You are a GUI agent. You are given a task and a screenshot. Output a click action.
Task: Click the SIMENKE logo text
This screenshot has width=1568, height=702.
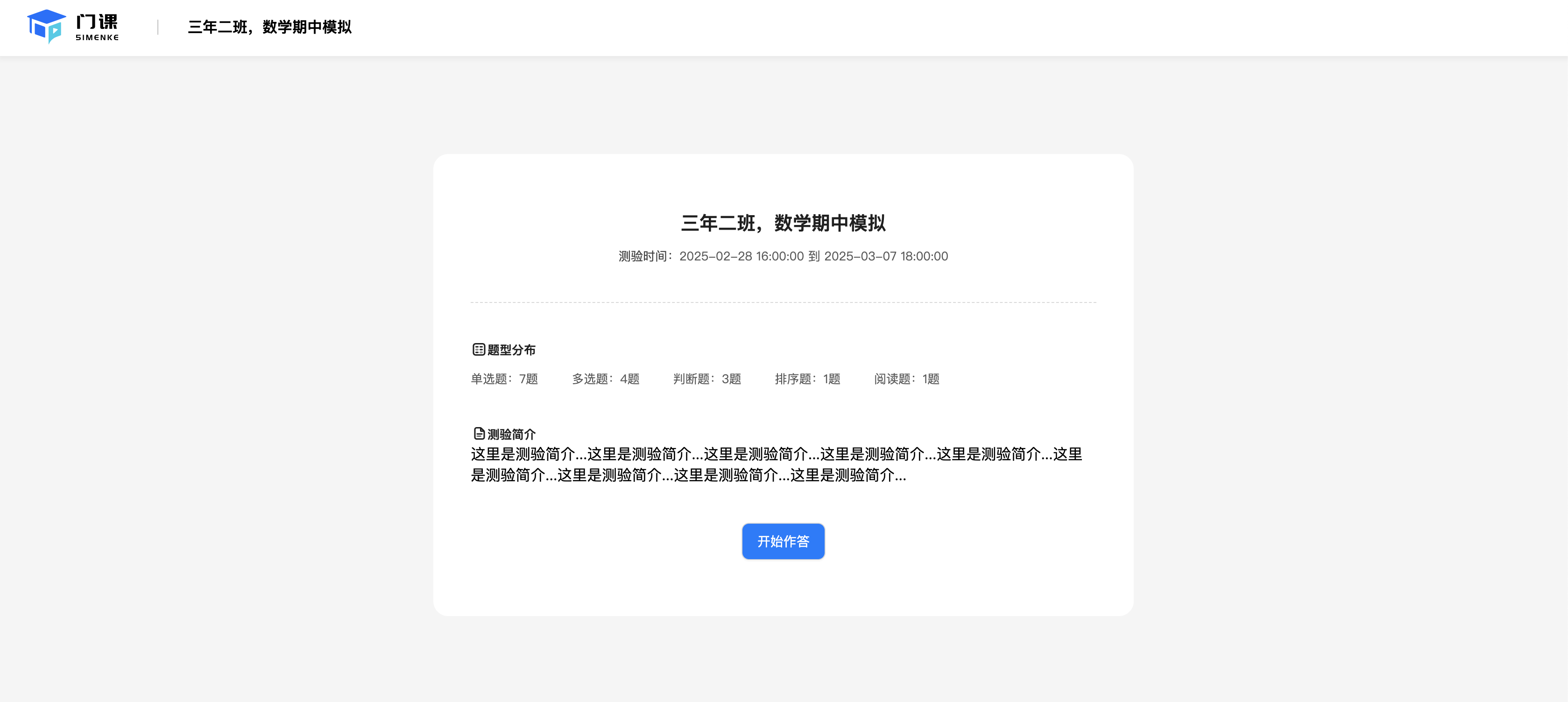click(x=98, y=37)
